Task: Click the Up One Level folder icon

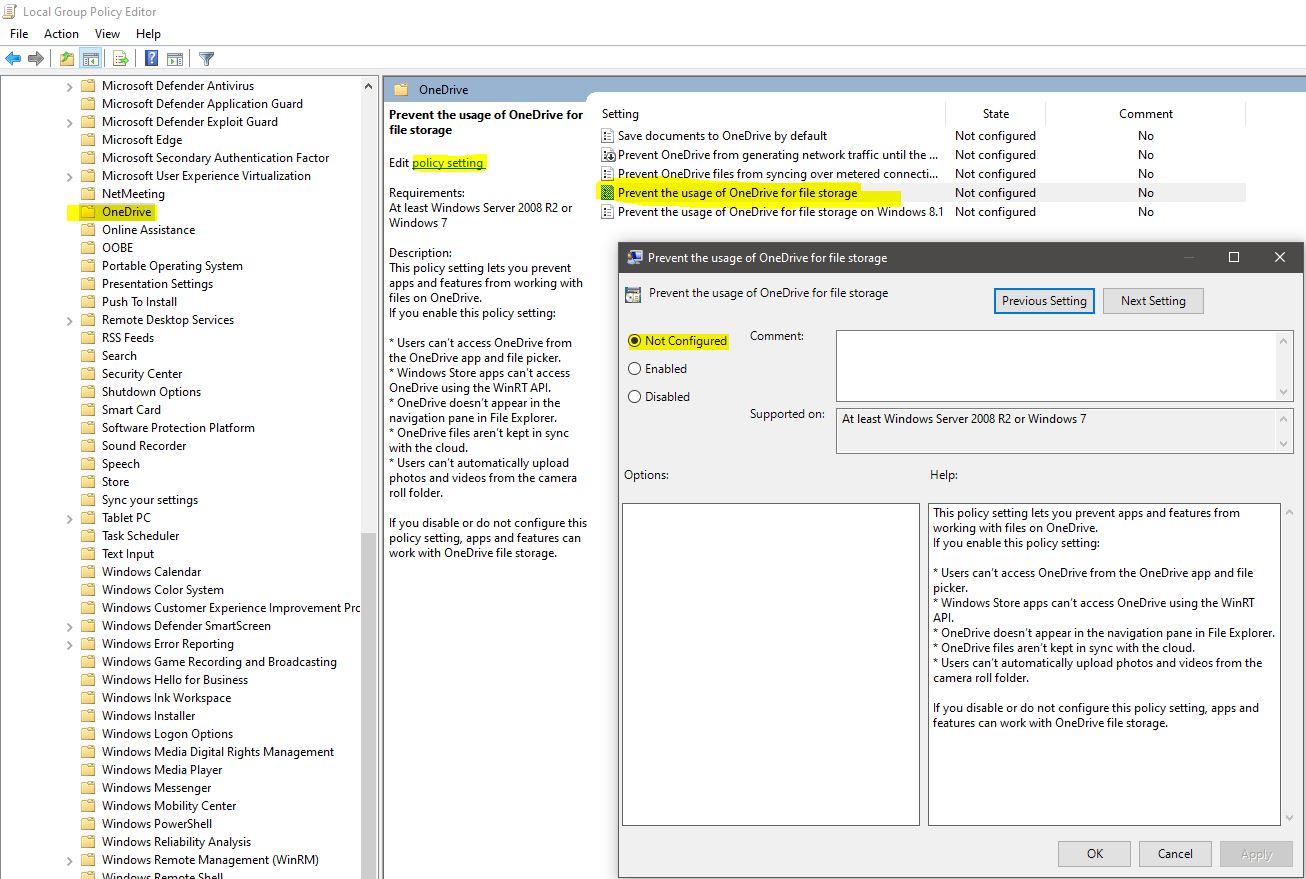Action: (x=67, y=59)
